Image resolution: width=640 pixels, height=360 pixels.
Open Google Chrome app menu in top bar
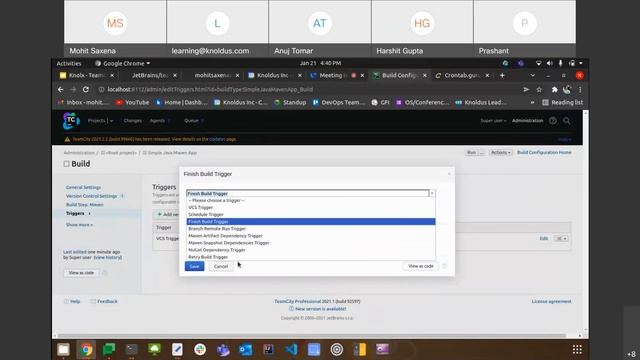pos(122,63)
